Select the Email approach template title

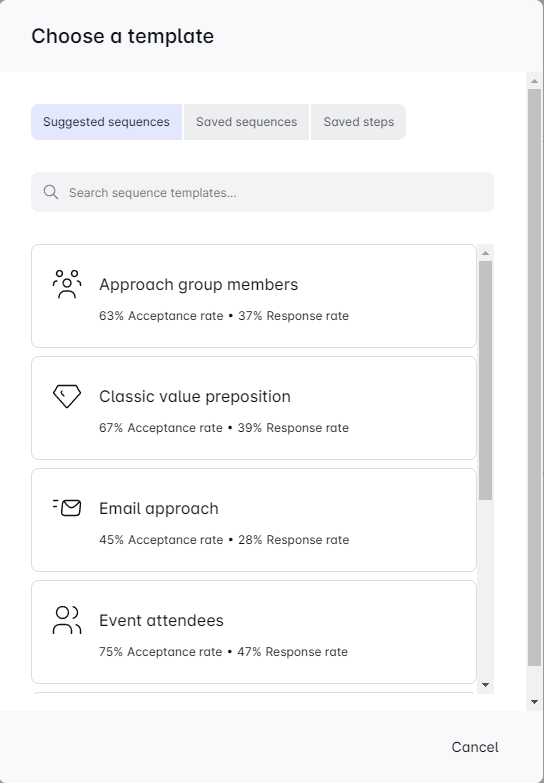tap(159, 508)
